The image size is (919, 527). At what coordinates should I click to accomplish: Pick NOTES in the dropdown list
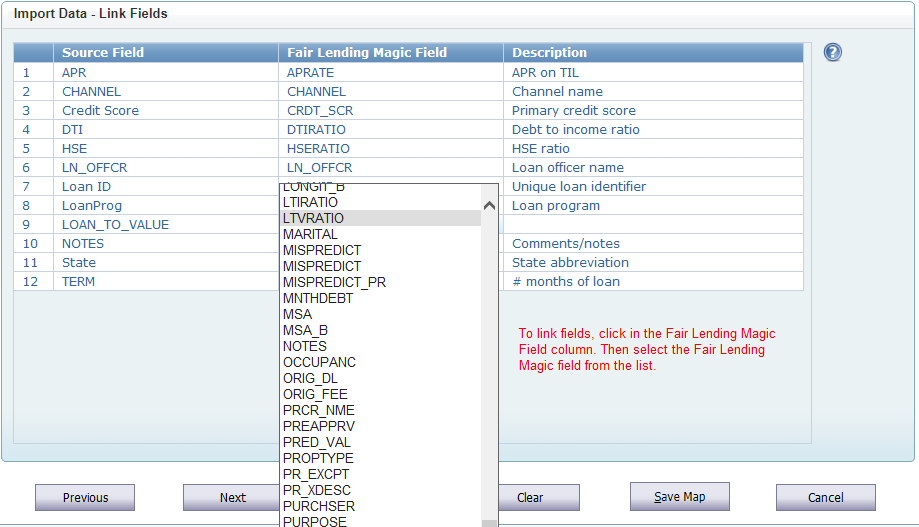(x=381, y=346)
